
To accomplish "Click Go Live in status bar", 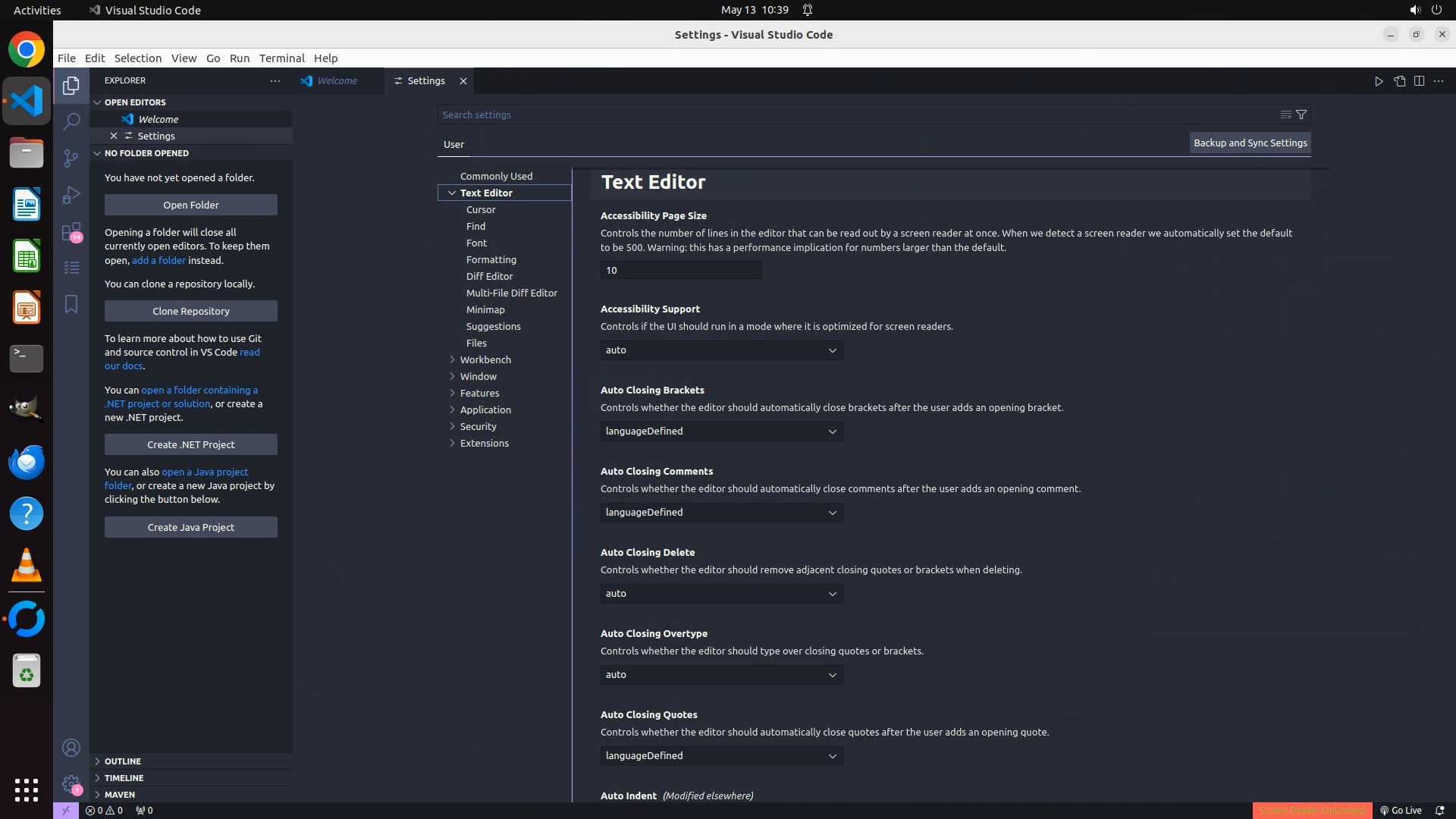I will 1401,810.
